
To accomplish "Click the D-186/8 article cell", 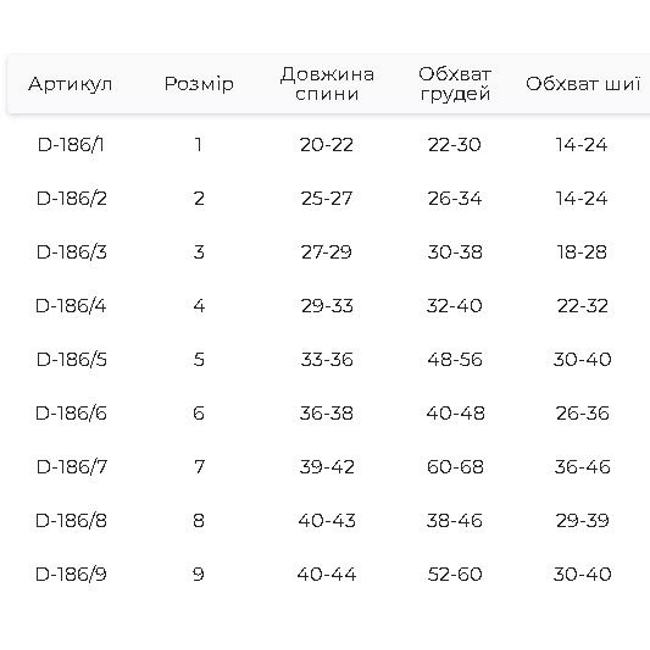I will click(x=71, y=520).
